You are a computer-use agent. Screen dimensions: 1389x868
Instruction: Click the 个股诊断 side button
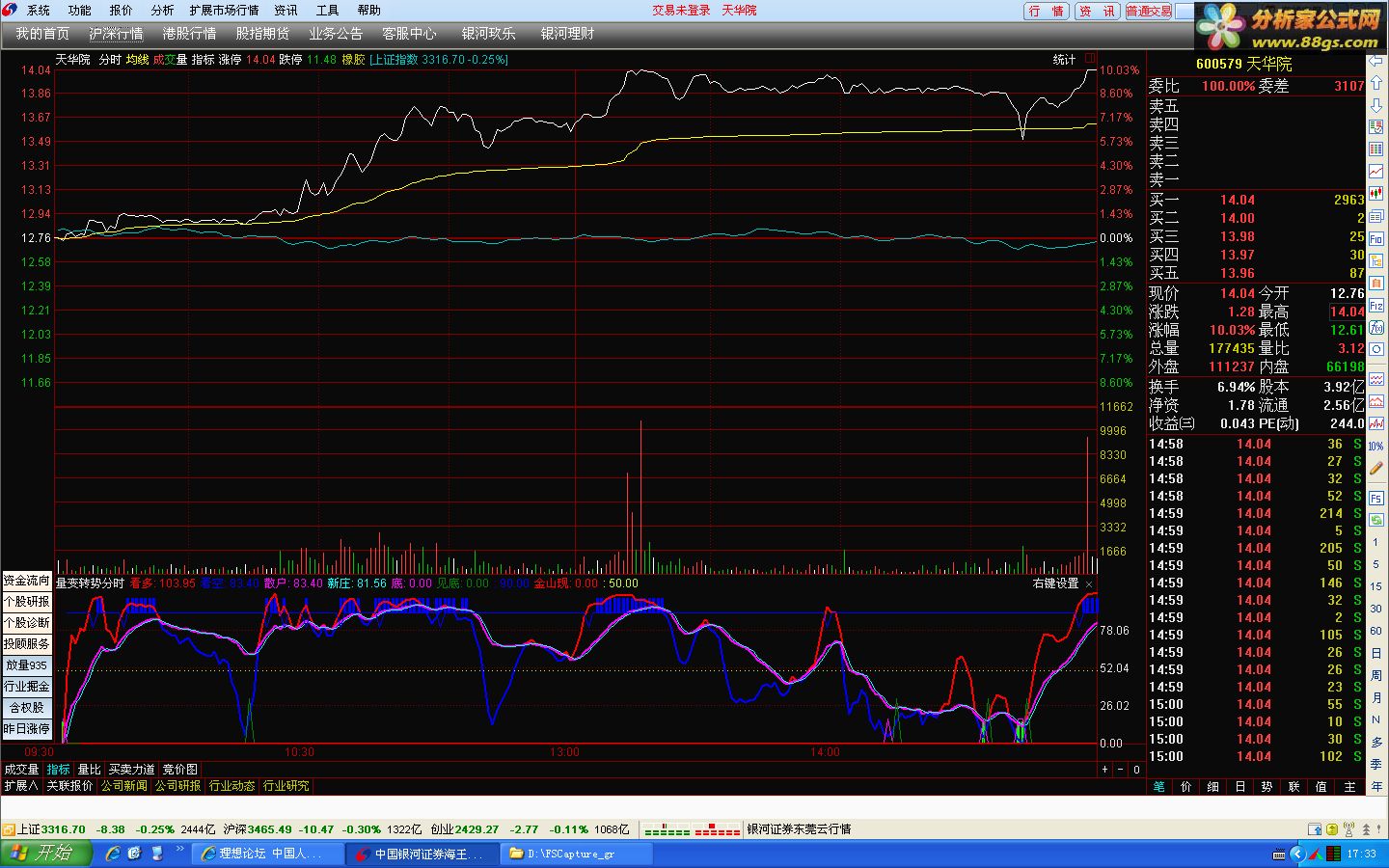pos(26,623)
